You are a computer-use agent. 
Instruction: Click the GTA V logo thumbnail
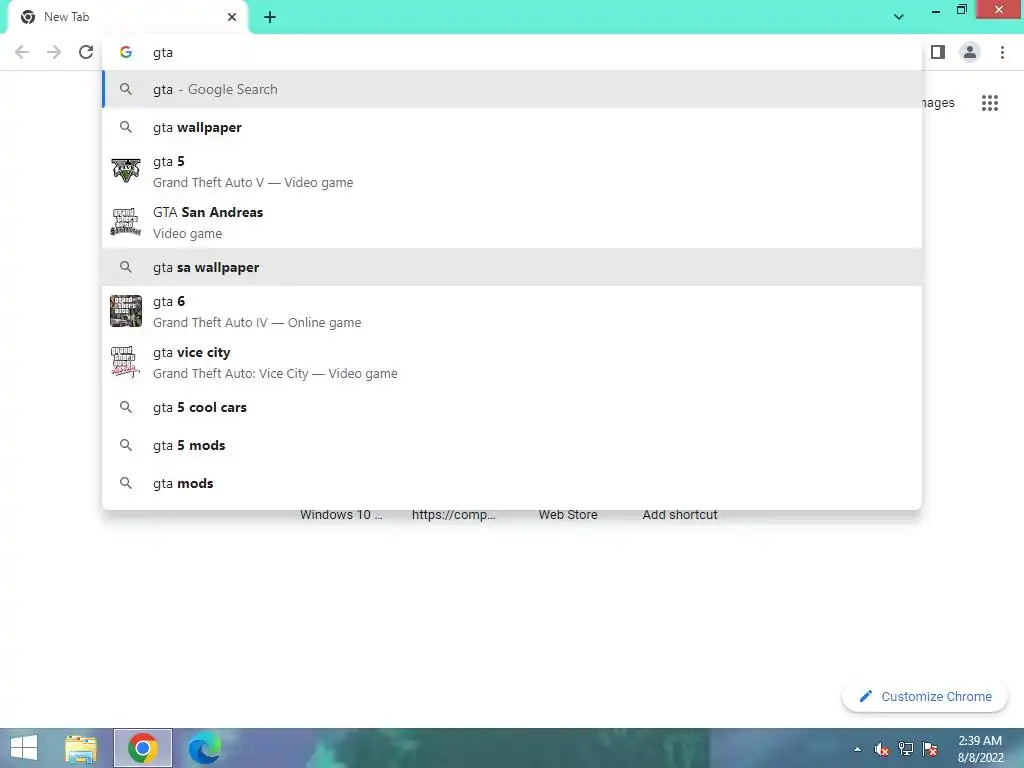pos(125,171)
